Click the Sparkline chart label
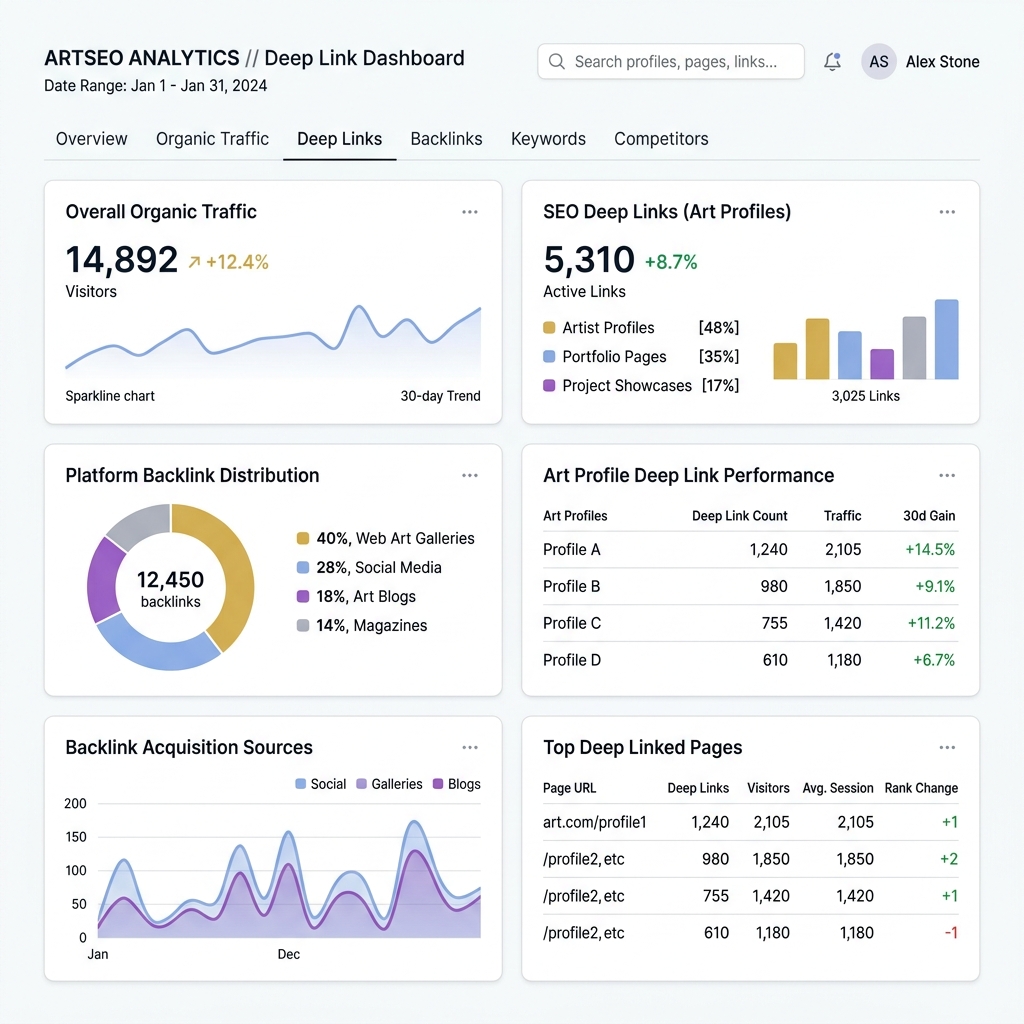The image size is (1024, 1024). pyautogui.click(x=110, y=396)
